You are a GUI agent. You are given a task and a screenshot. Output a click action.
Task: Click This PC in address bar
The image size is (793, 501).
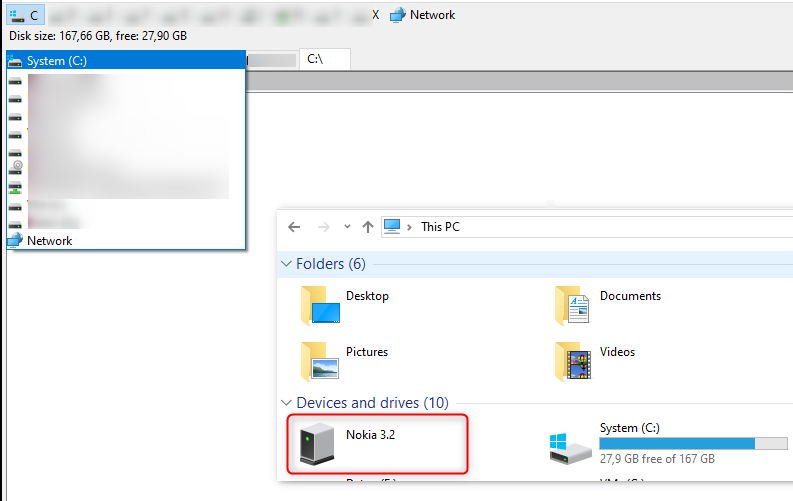pos(440,227)
